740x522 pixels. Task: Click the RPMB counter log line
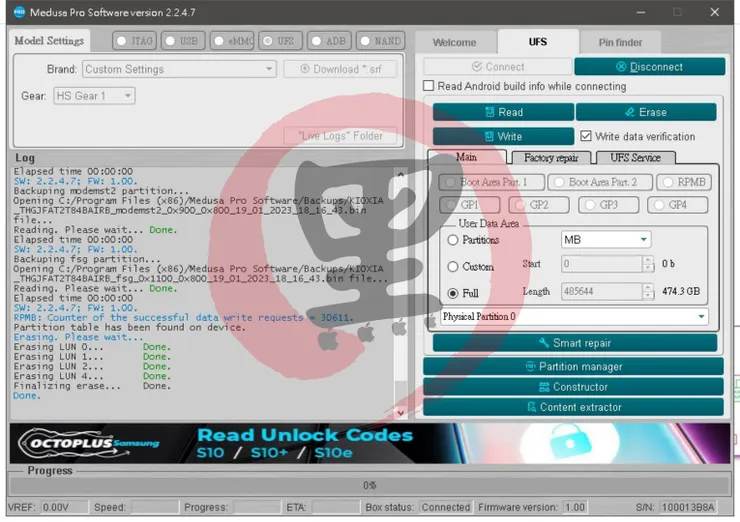point(183,317)
